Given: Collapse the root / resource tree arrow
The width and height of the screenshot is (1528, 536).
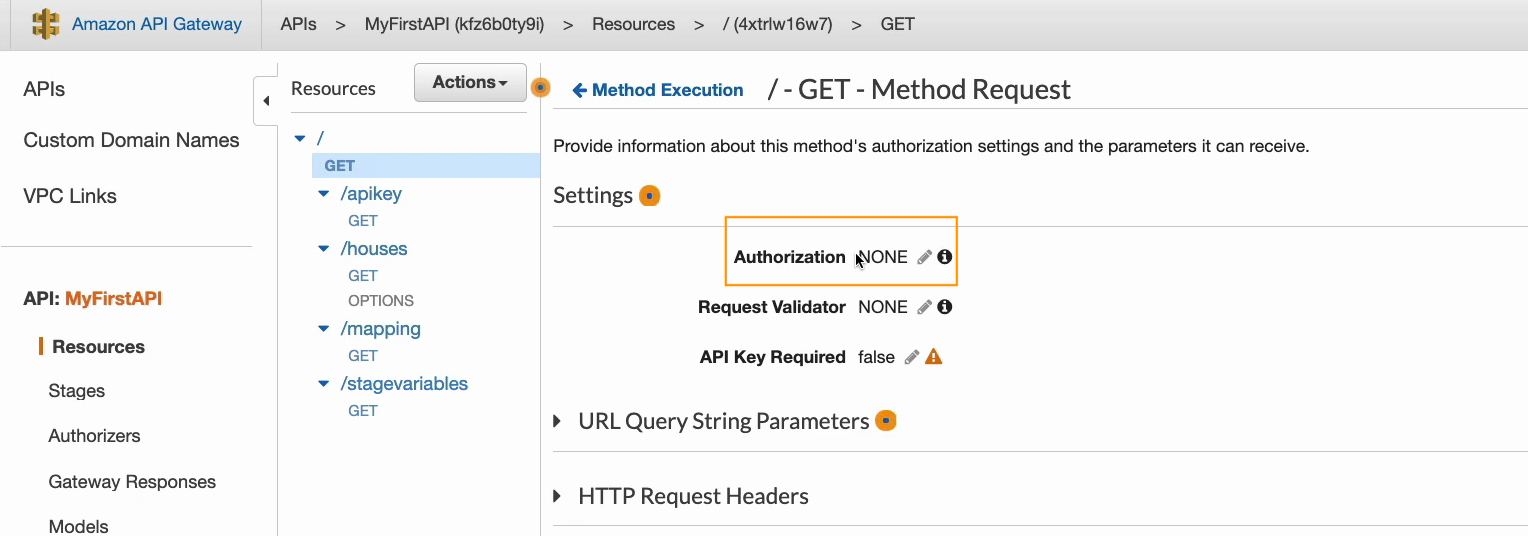Looking at the screenshot, I should point(300,139).
